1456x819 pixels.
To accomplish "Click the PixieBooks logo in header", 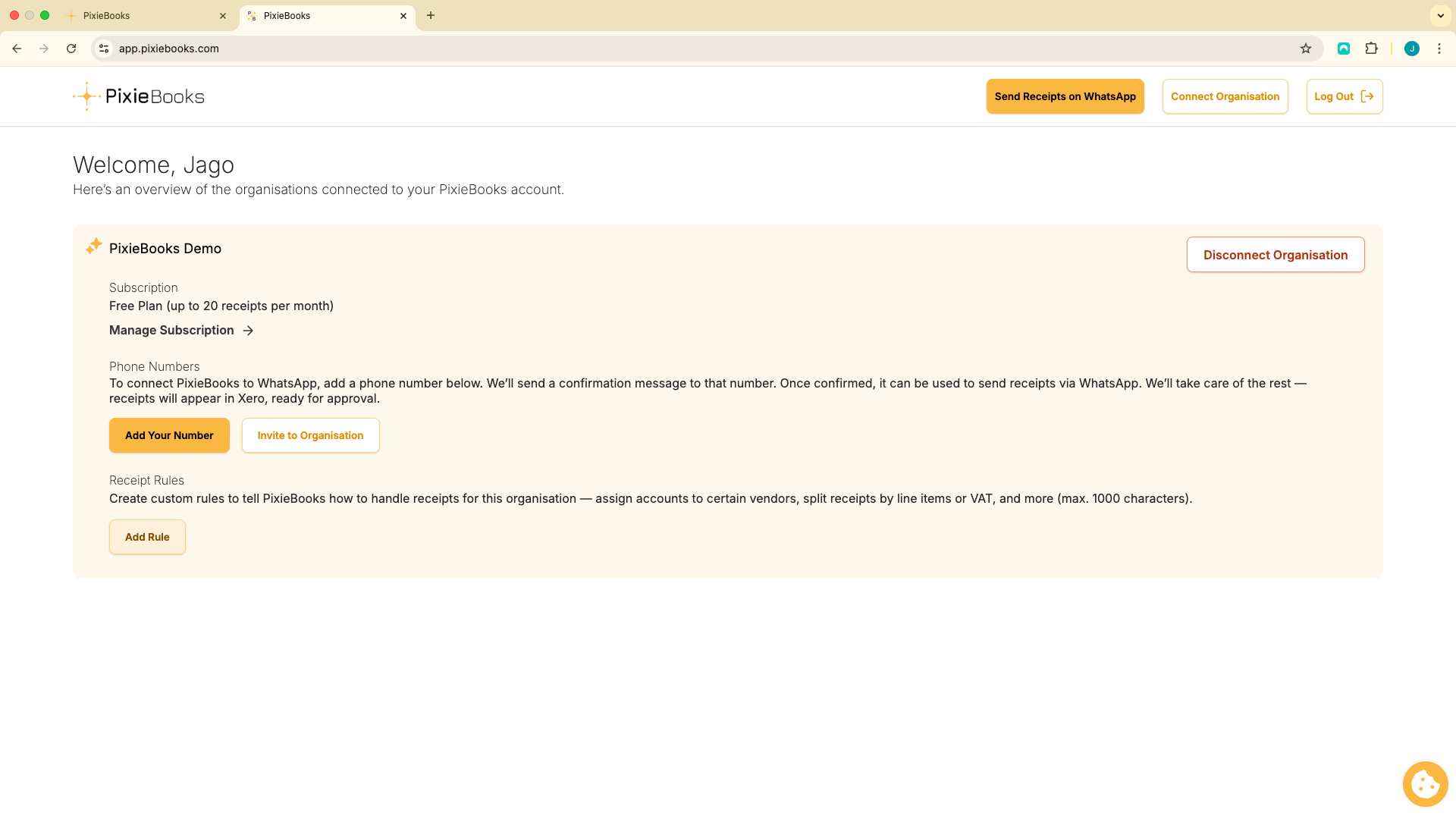I will (139, 96).
